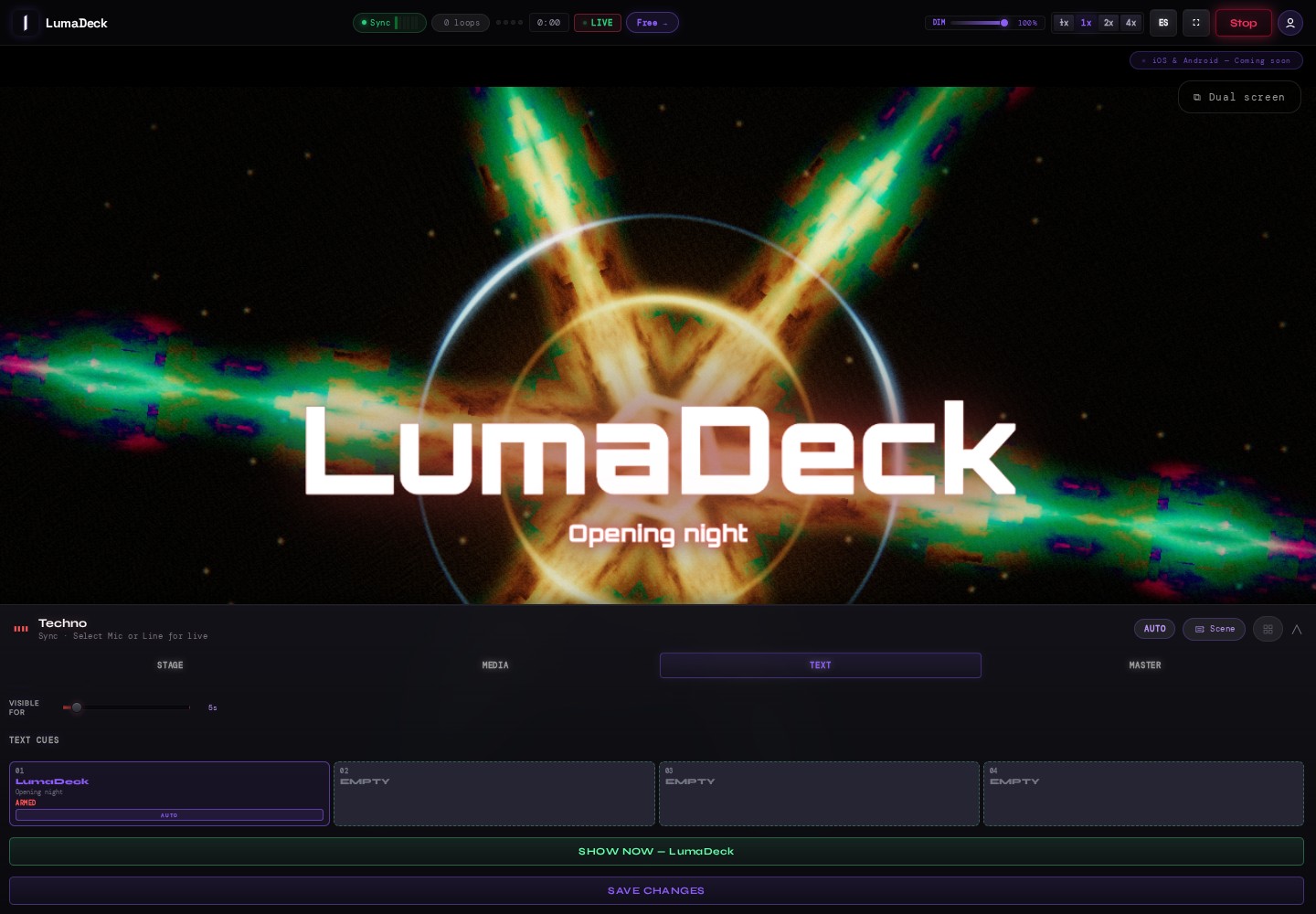1316x914 pixels.
Task: Open the Free plan dropdown
Action: (653, 23)
